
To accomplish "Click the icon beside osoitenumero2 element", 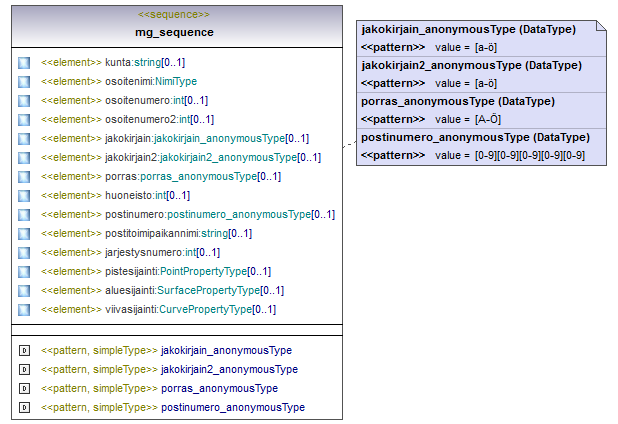I will click(x=24, y=120).
